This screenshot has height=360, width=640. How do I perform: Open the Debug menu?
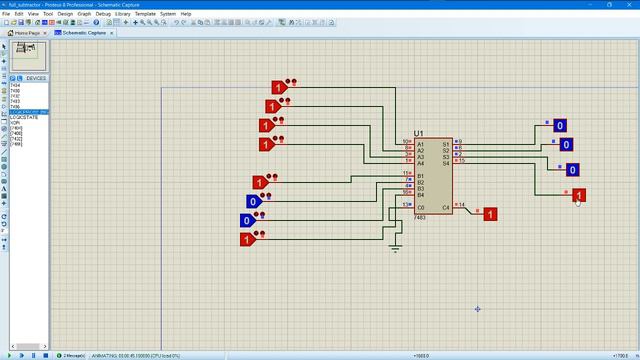[103, 13]
